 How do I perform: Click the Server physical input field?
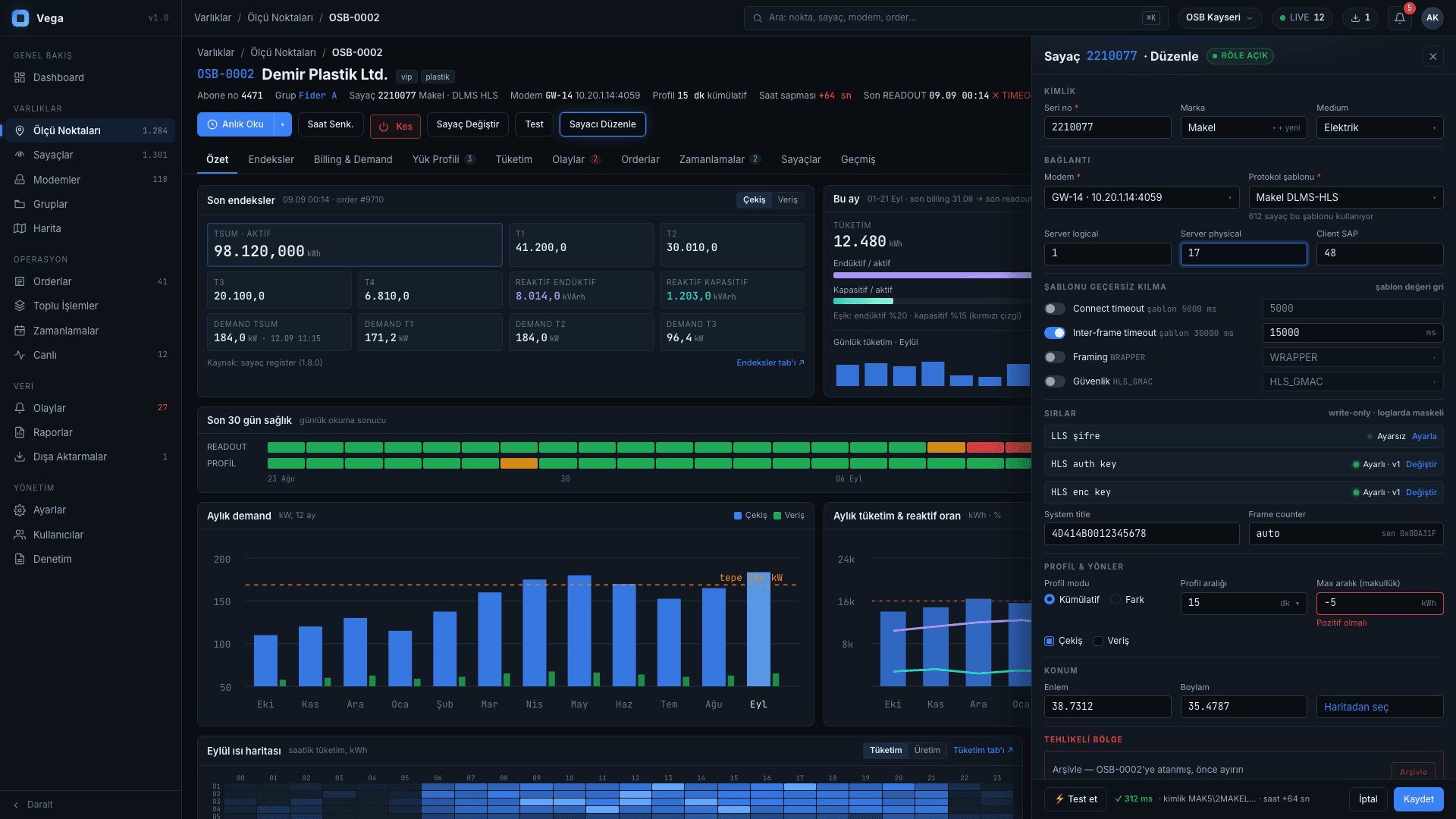tap(1244, 253)
